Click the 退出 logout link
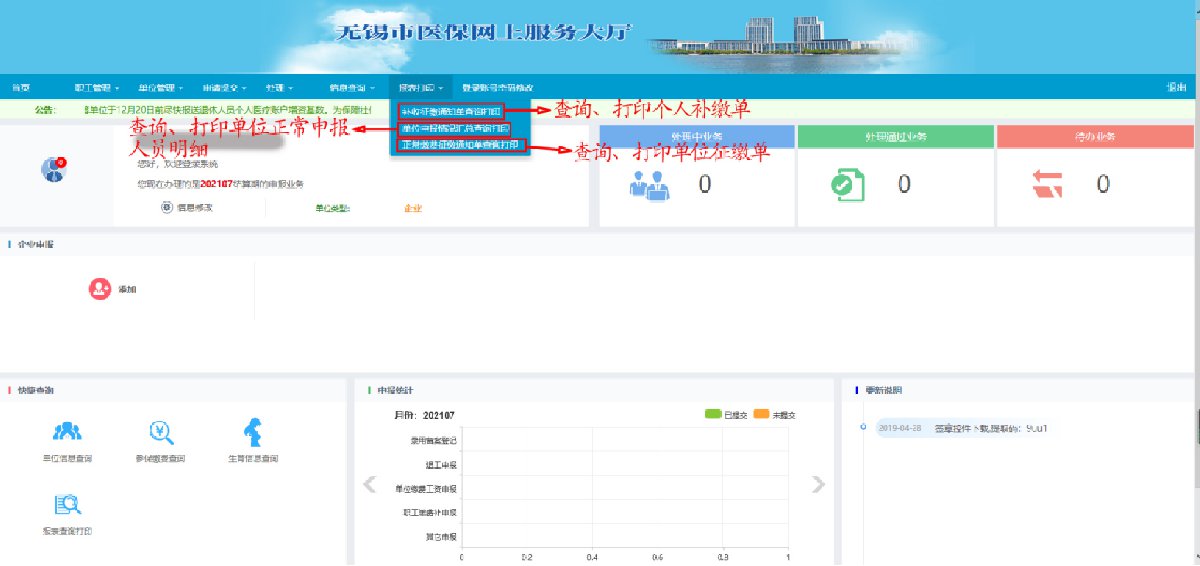Screen dimensions: 1200x566 point(1175,88)
